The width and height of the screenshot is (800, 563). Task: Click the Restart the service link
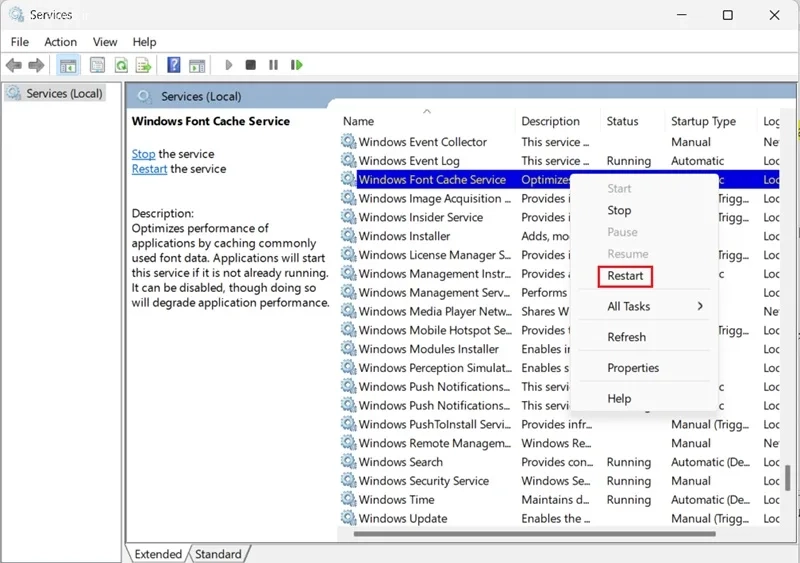point(149,169)
